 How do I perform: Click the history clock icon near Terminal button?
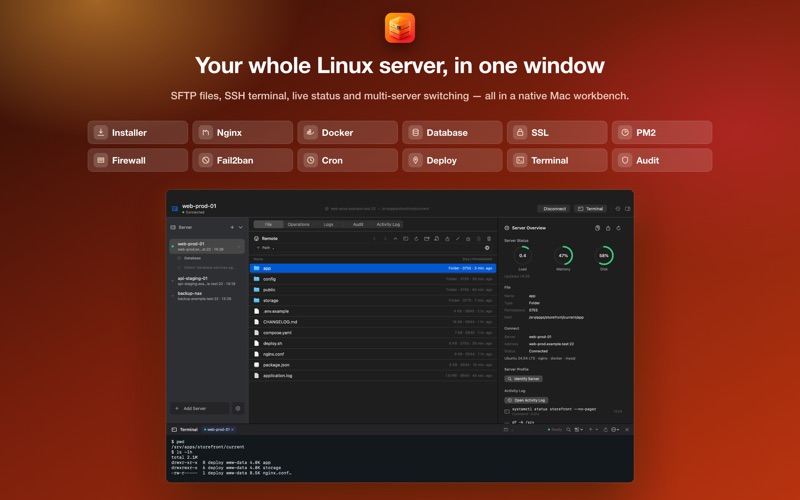click(618, 209)
